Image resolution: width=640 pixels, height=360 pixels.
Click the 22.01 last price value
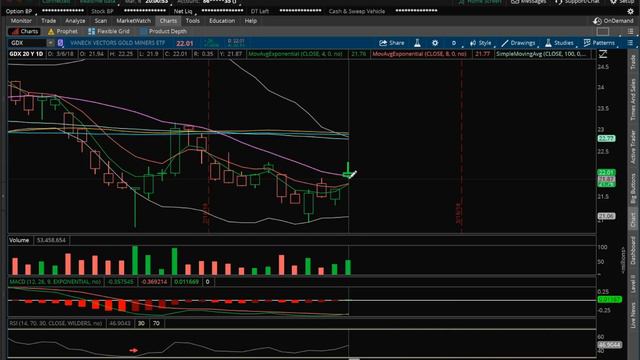click(184, 43)
